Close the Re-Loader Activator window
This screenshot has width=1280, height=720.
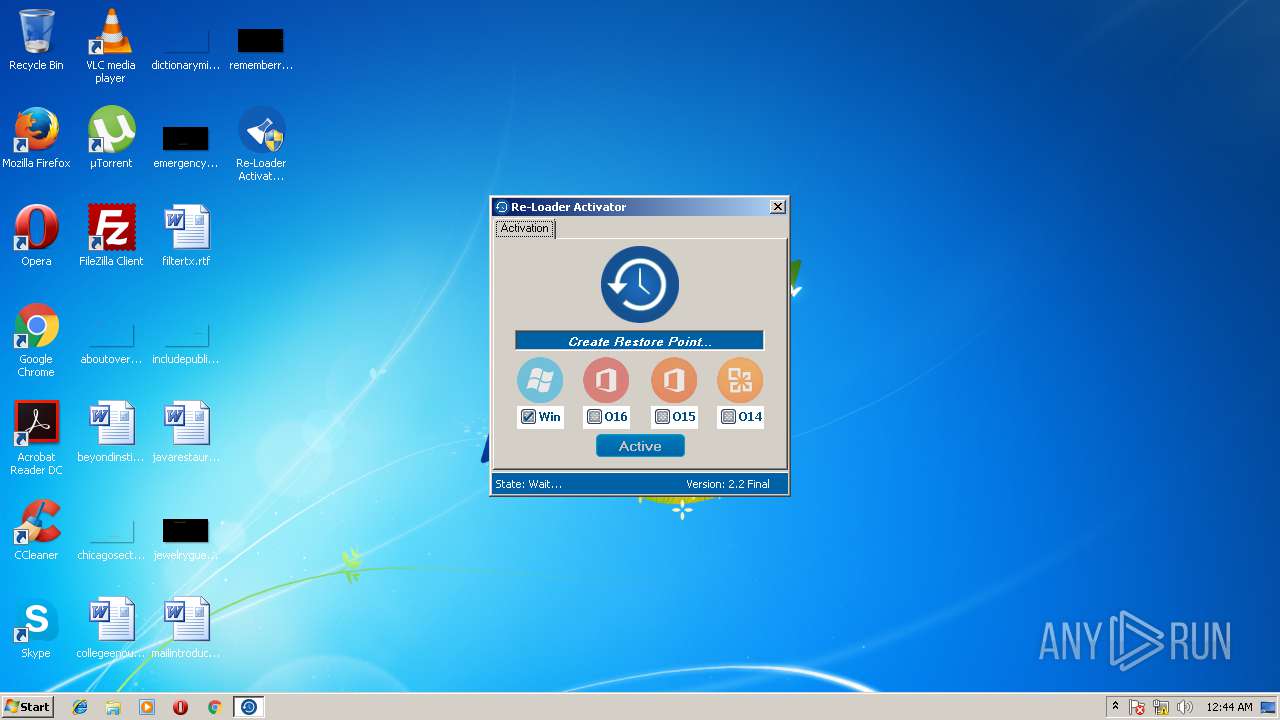(778, 207)
